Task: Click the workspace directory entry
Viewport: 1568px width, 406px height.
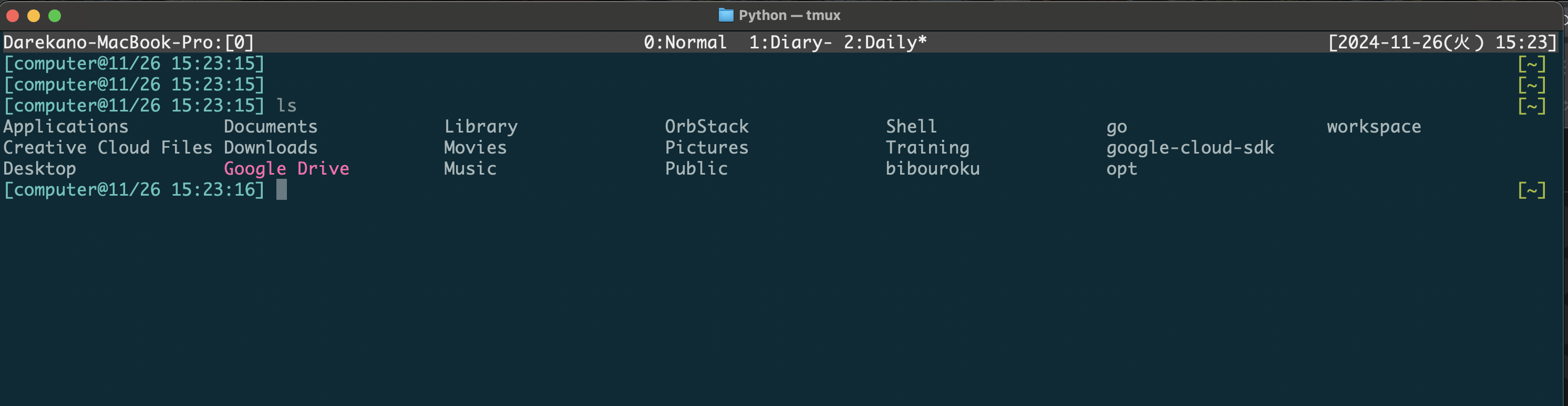Action: tap(1374, 126)
